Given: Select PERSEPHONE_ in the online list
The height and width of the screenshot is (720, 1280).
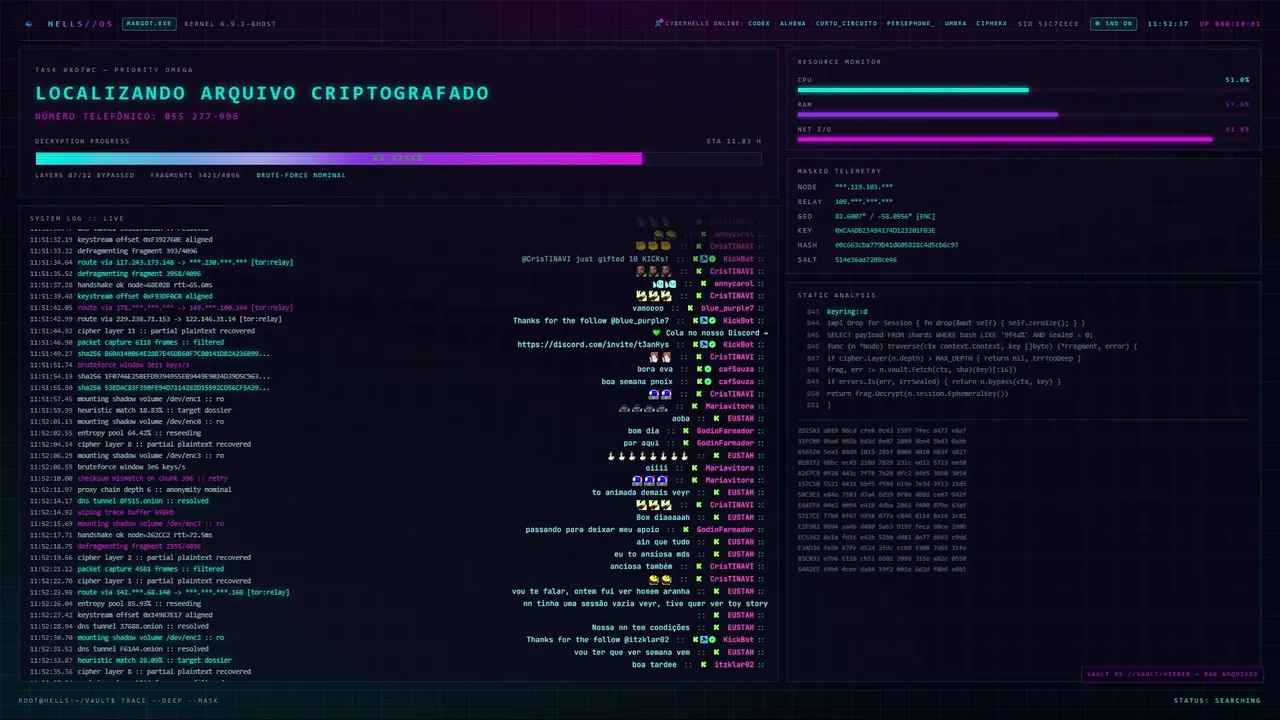Looking at the screenshot, I should 910,23.
